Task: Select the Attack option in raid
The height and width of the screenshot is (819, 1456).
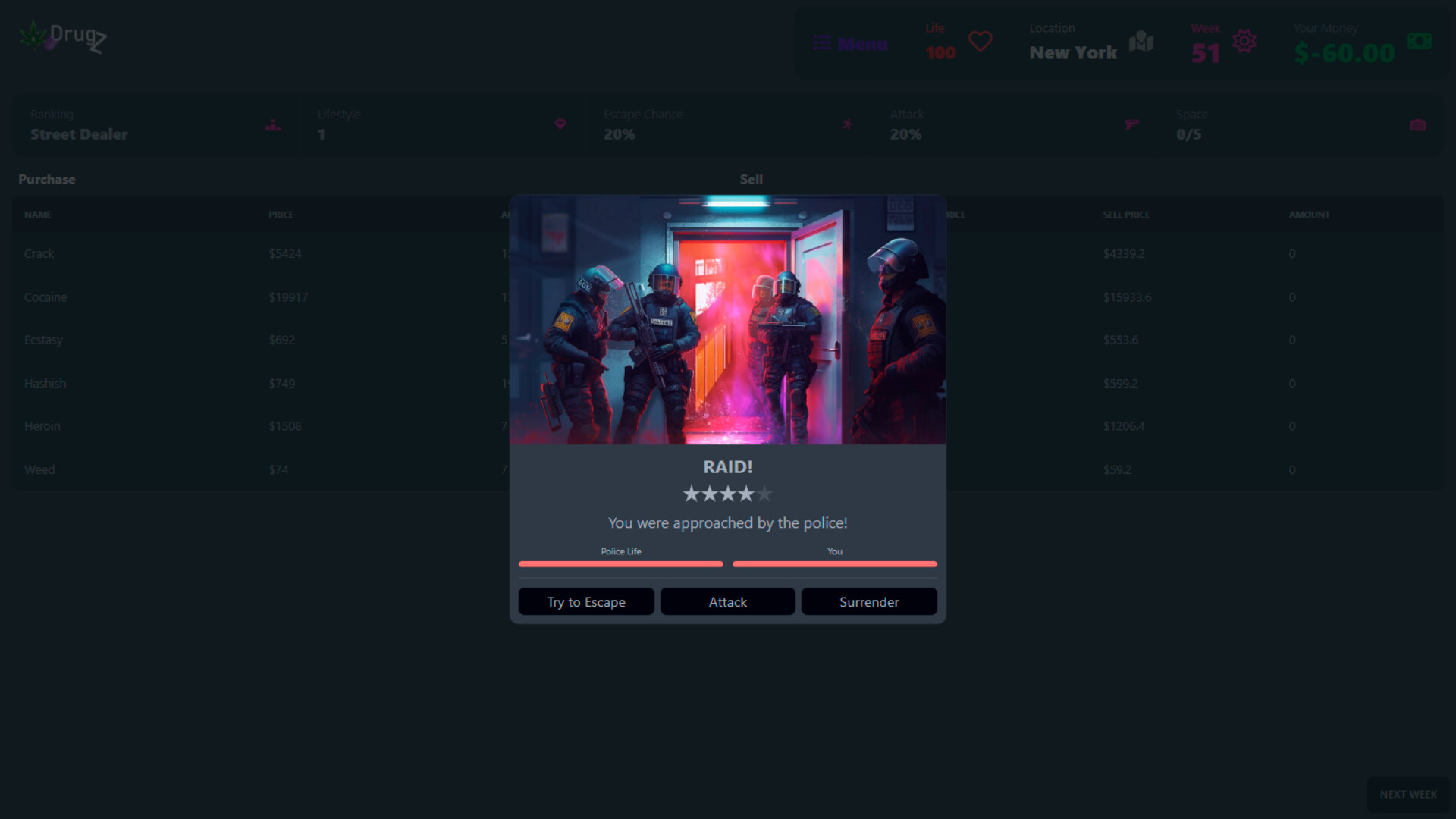Action: click(x=728, y=601)
